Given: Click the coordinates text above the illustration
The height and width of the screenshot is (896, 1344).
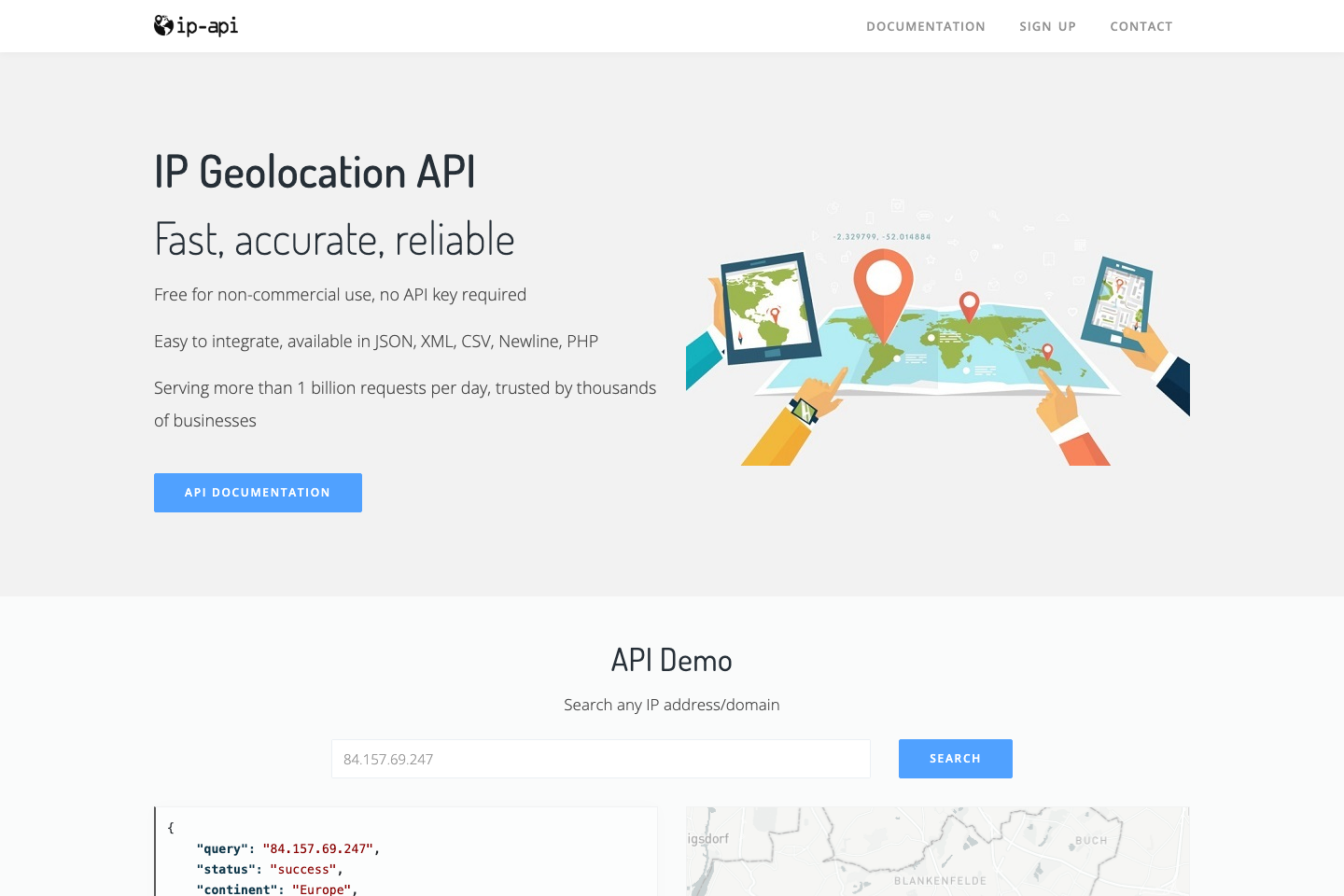Looking at the screenshot, I should (881, 236).
